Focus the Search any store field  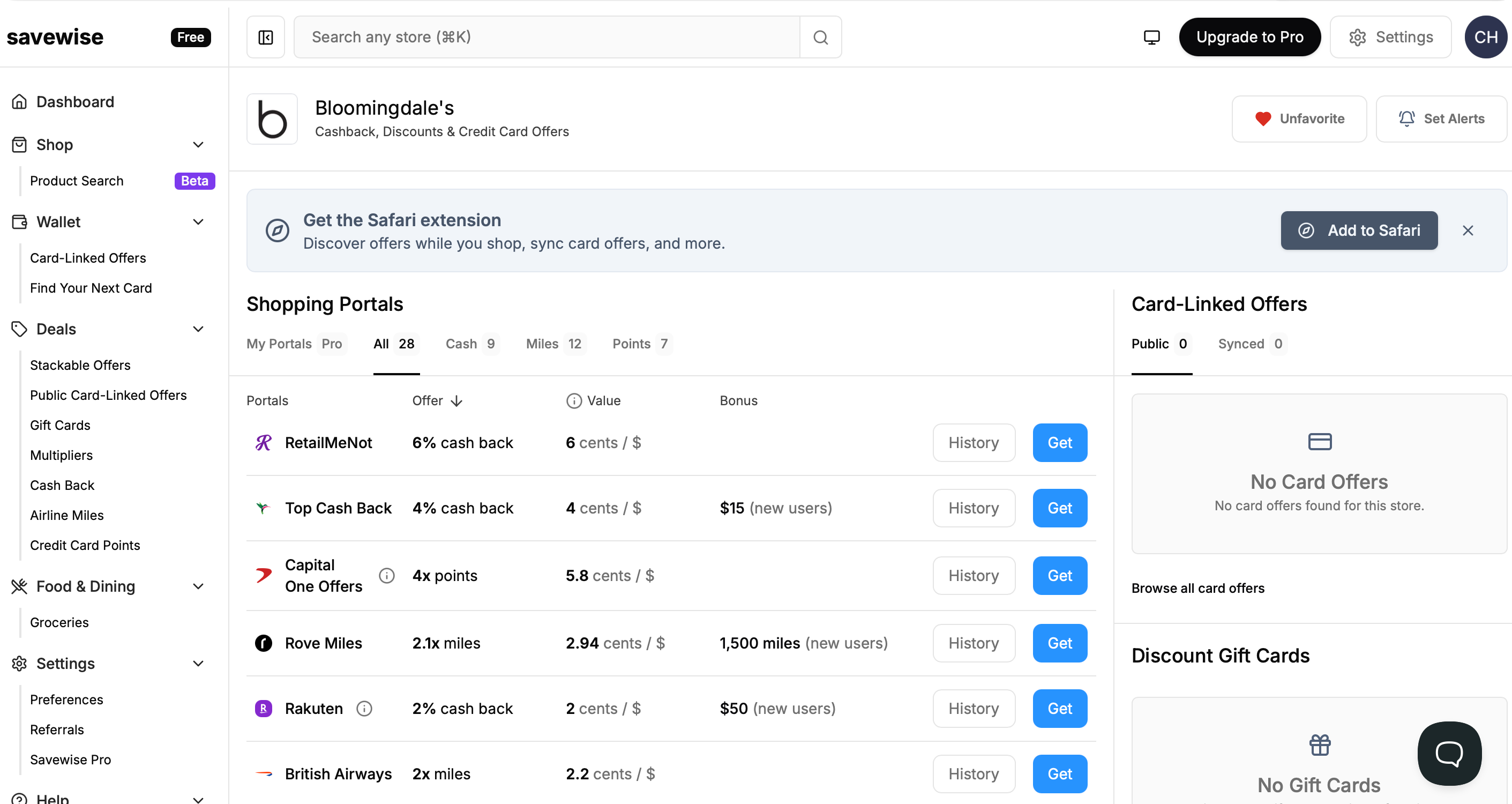[547, 37]
